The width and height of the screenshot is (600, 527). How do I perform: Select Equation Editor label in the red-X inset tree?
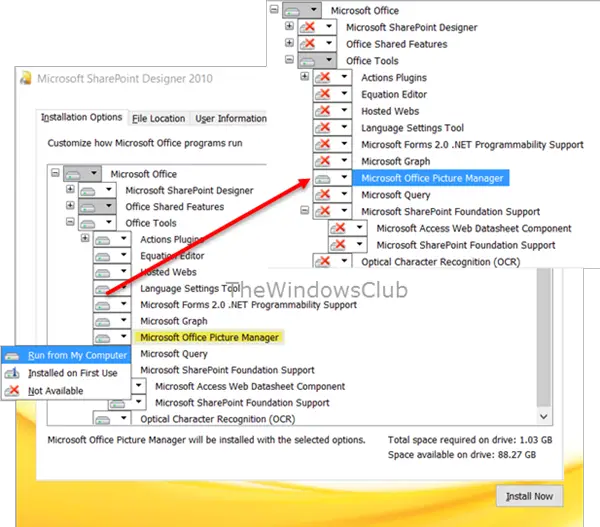pyautogui.click(x=394, y=94)
